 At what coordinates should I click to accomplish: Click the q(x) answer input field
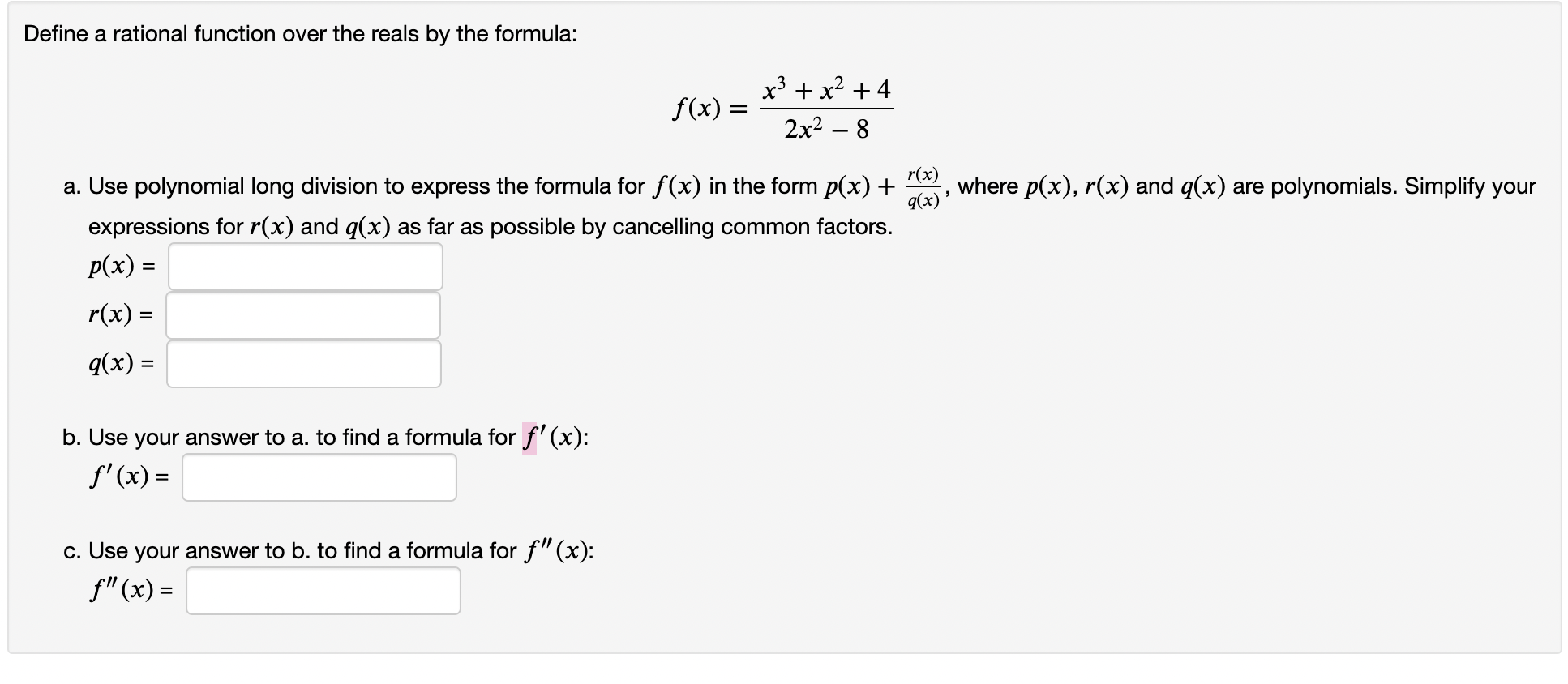click(304, 363)
